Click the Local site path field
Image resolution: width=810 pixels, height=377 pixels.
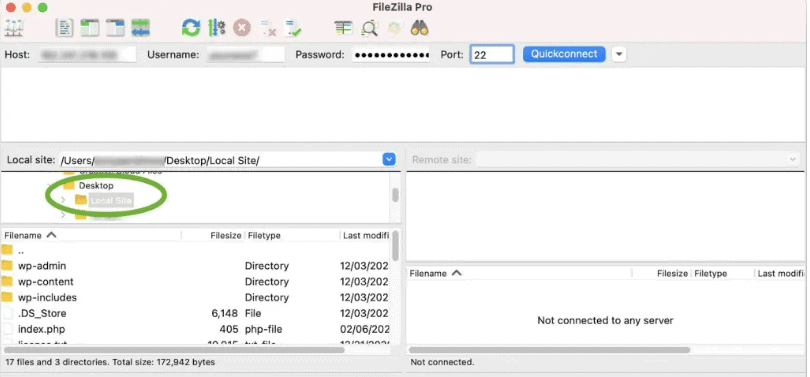click(221, 160)
